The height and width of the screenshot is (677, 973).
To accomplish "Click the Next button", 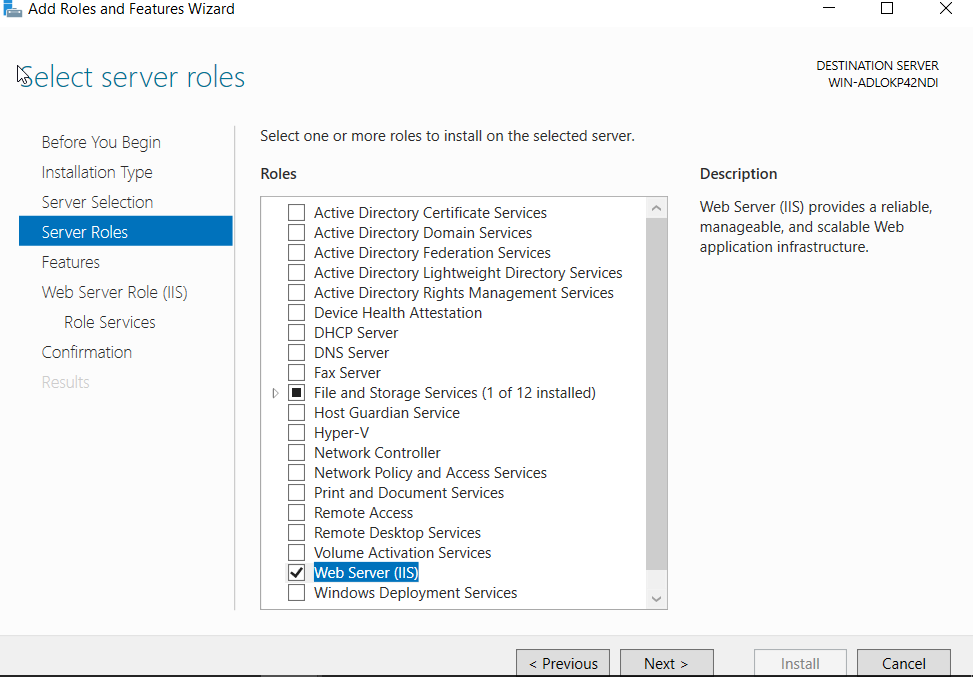I will [666, 663].
